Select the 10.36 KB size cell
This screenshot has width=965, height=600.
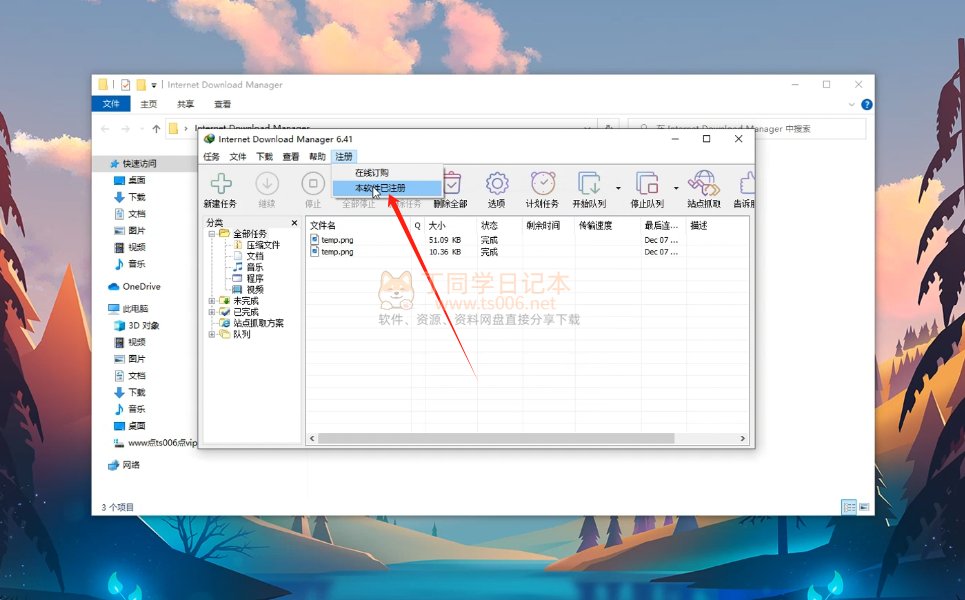click(x=444, y=252)
